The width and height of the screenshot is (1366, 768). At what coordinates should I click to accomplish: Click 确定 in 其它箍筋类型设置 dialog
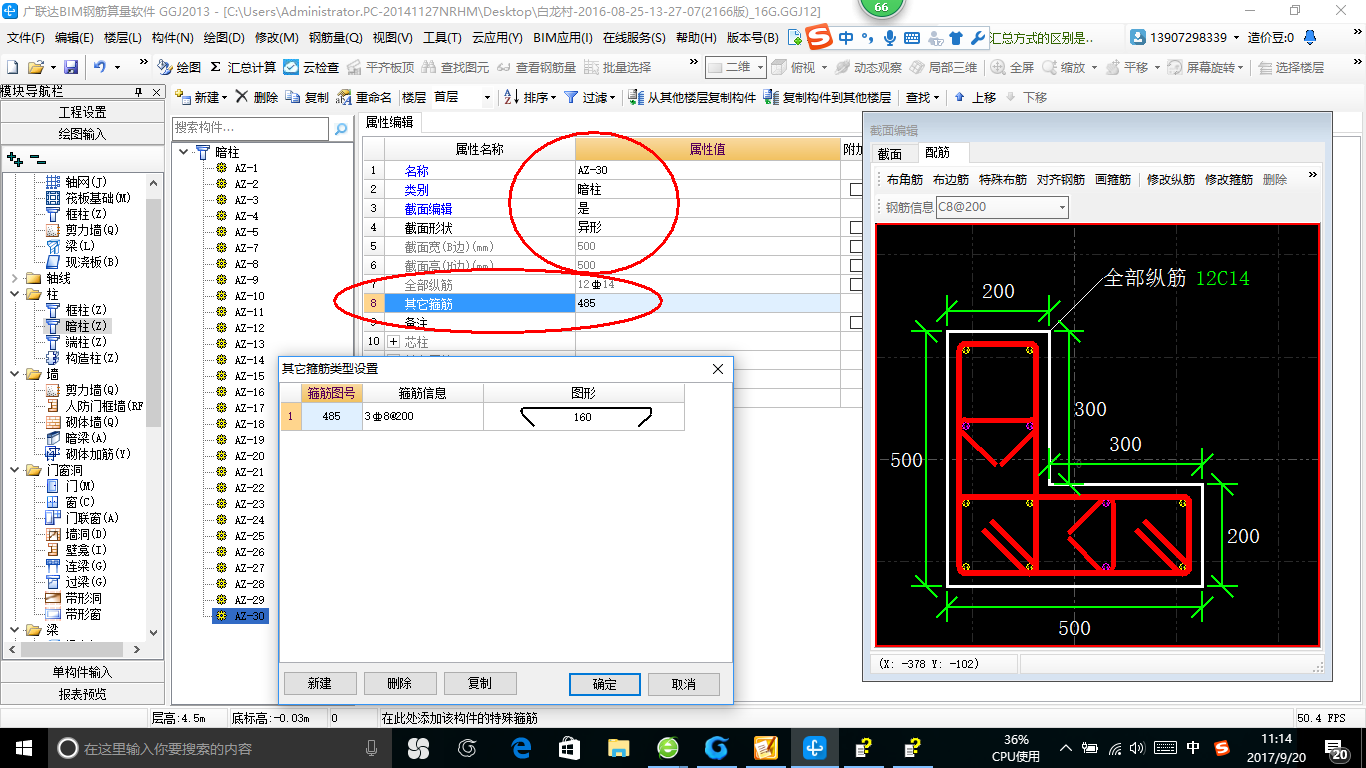[x=605, y=684]
